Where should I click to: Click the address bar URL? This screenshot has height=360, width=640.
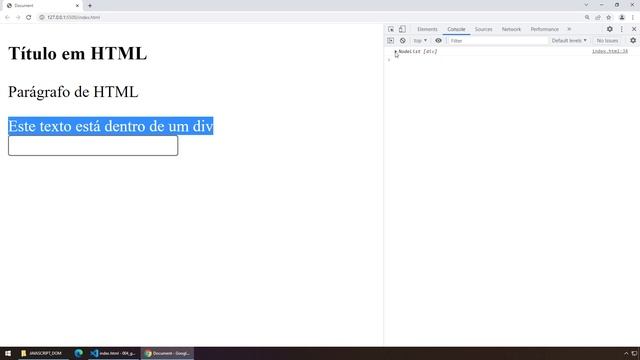(x=73, y=18)
